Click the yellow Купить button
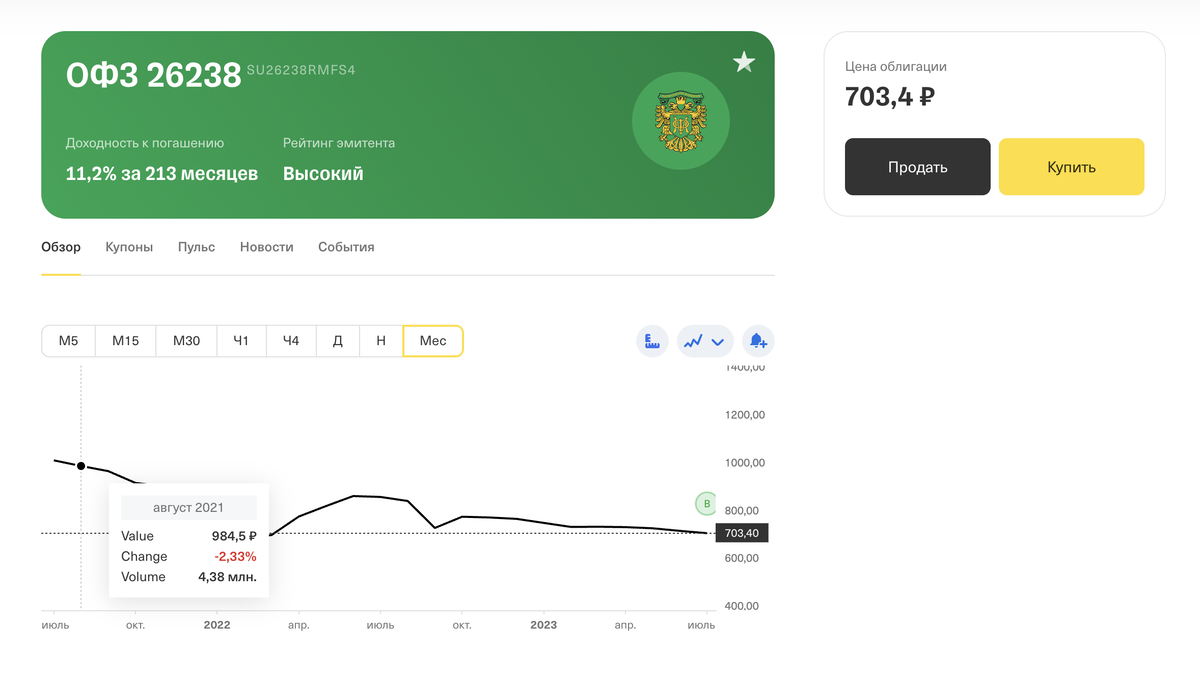 point(1071,166)
